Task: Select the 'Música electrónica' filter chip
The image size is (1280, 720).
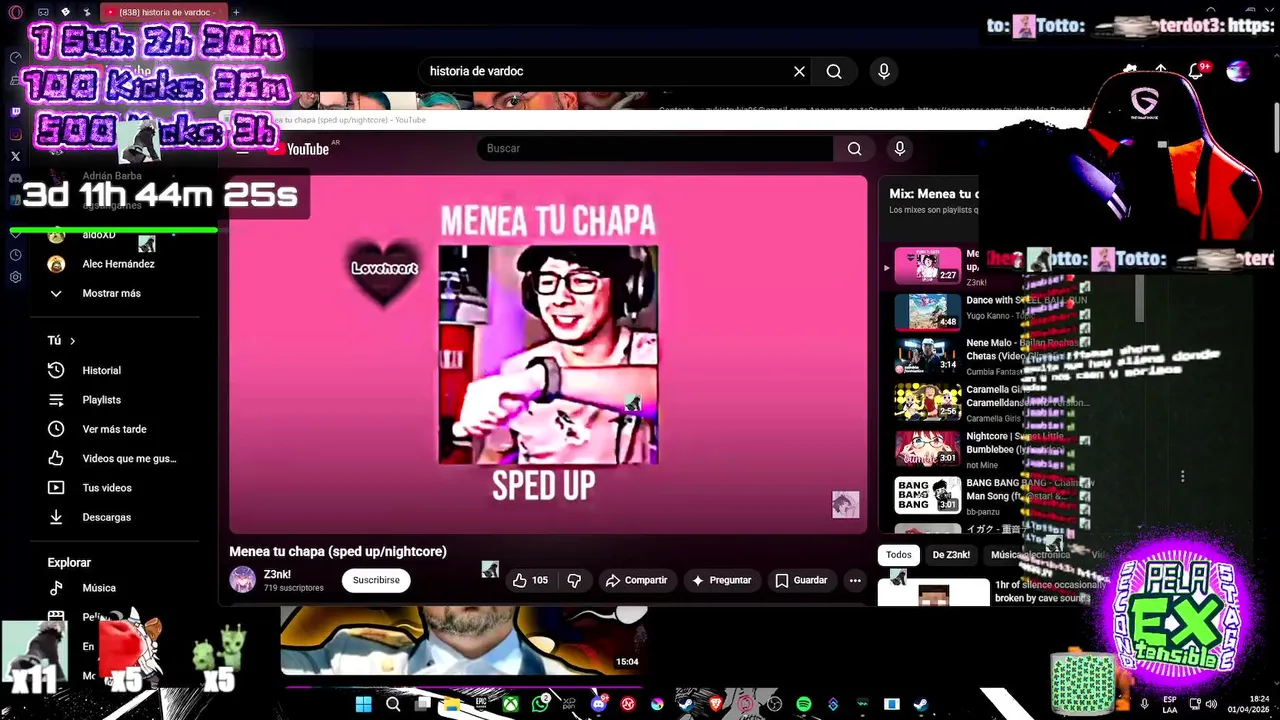Action: tap(1030, 555)
